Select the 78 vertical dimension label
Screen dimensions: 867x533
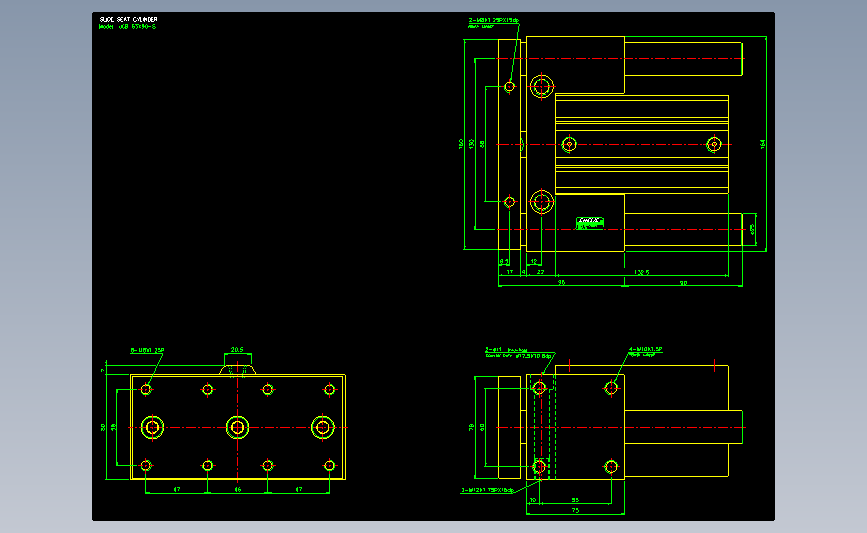coord(472,427)
